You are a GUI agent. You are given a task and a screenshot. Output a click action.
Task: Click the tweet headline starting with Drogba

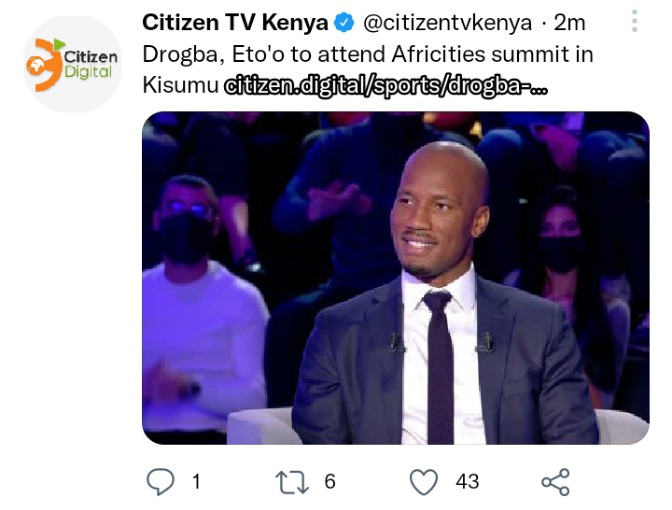(368, 70)
